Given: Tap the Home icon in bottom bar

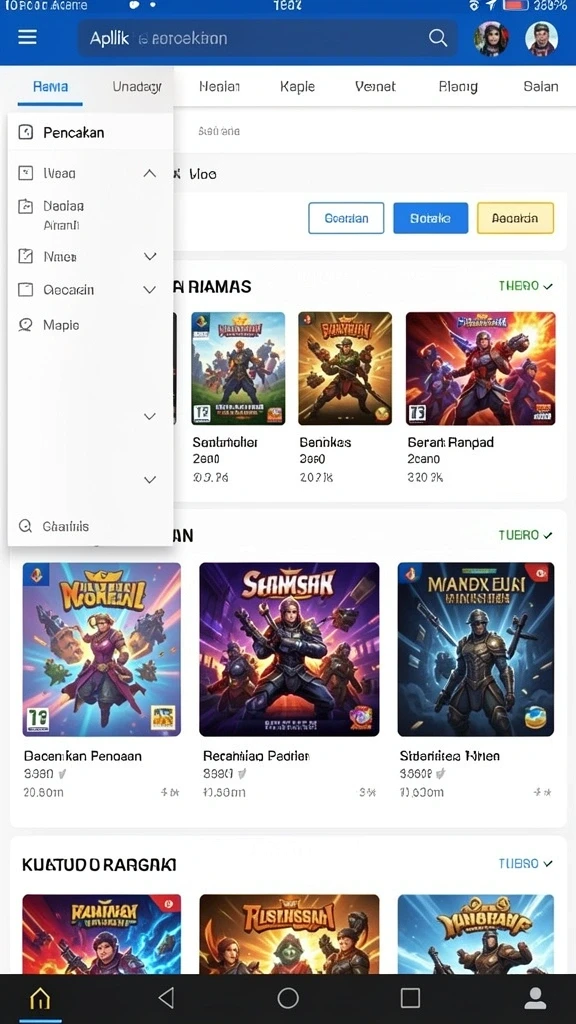Looking at the screenshot, I should (40, 998).
